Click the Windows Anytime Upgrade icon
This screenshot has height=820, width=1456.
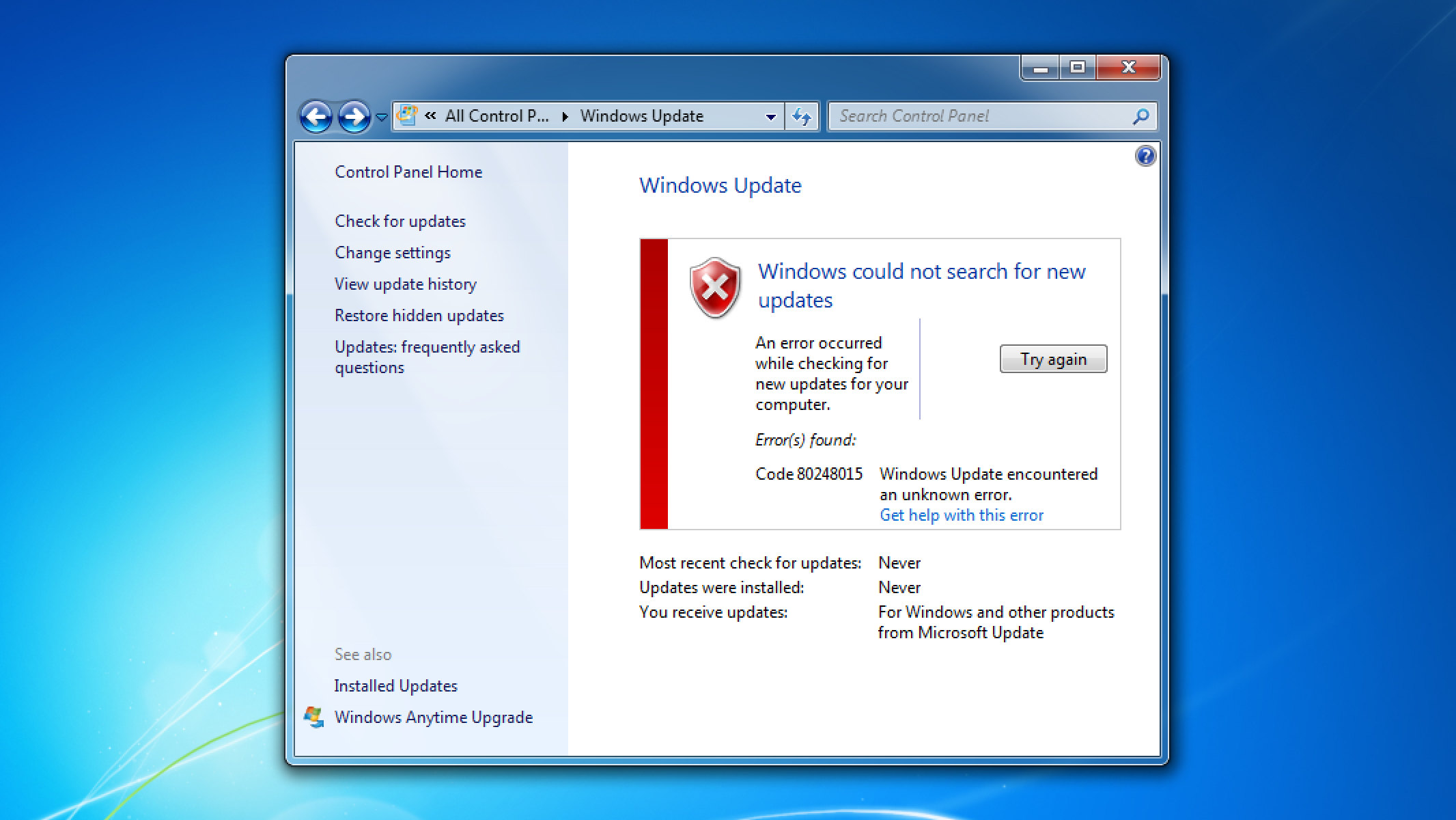(314, 715)
